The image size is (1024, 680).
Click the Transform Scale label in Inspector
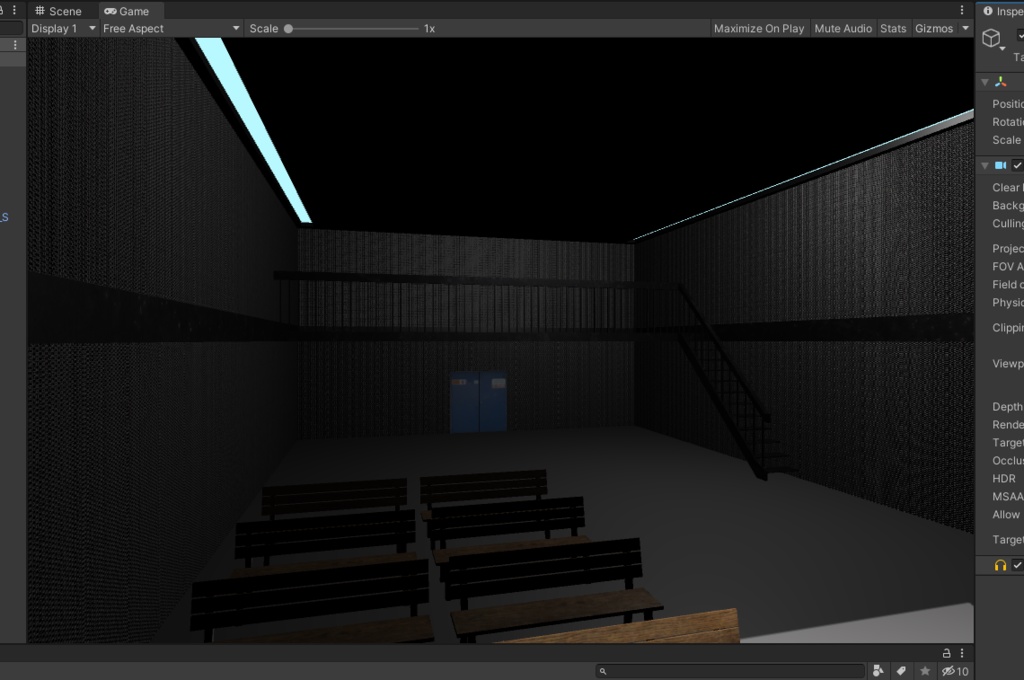tap(1006, 140)
